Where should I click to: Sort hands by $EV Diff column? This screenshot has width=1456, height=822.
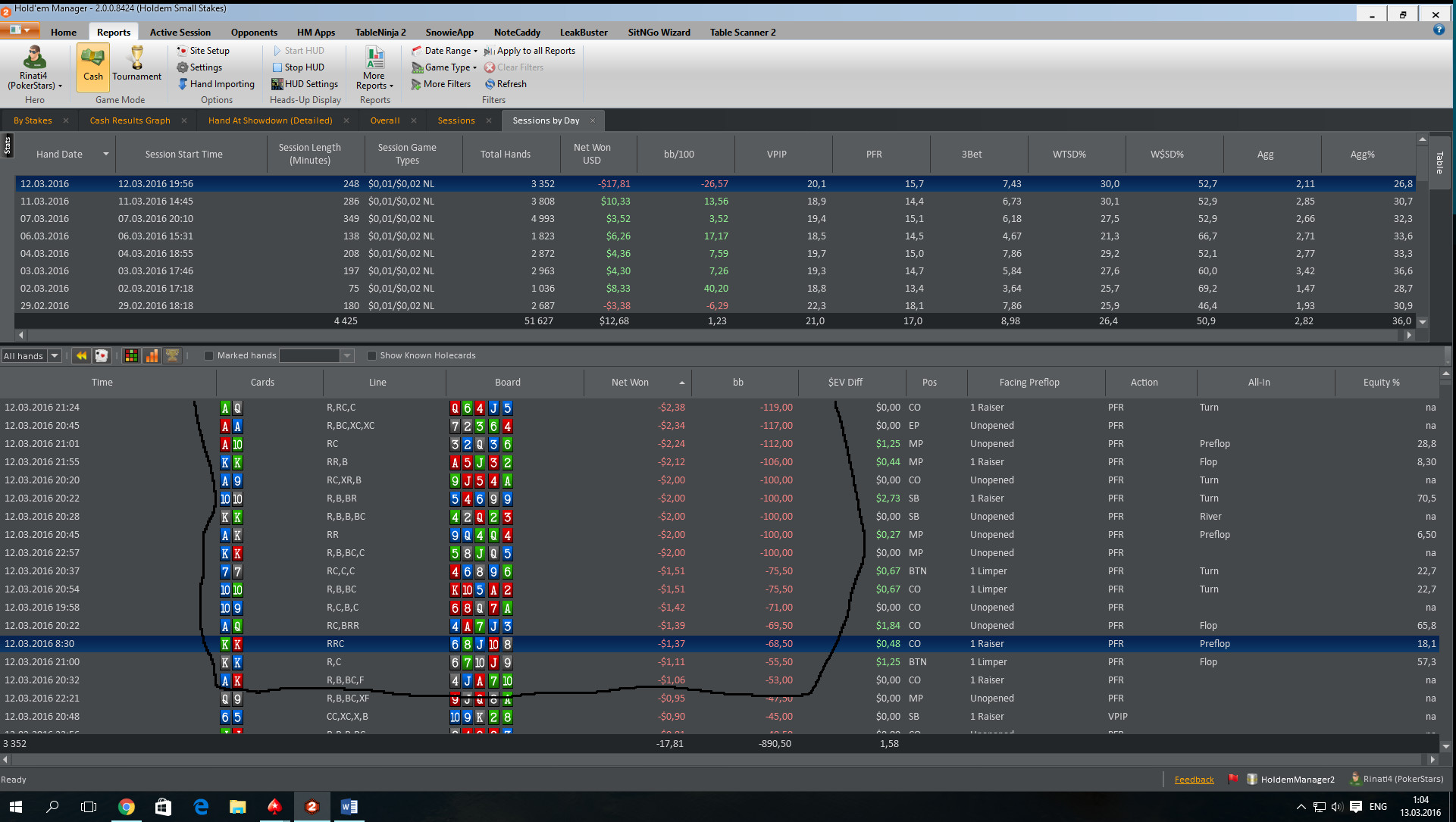coord(845,383)
